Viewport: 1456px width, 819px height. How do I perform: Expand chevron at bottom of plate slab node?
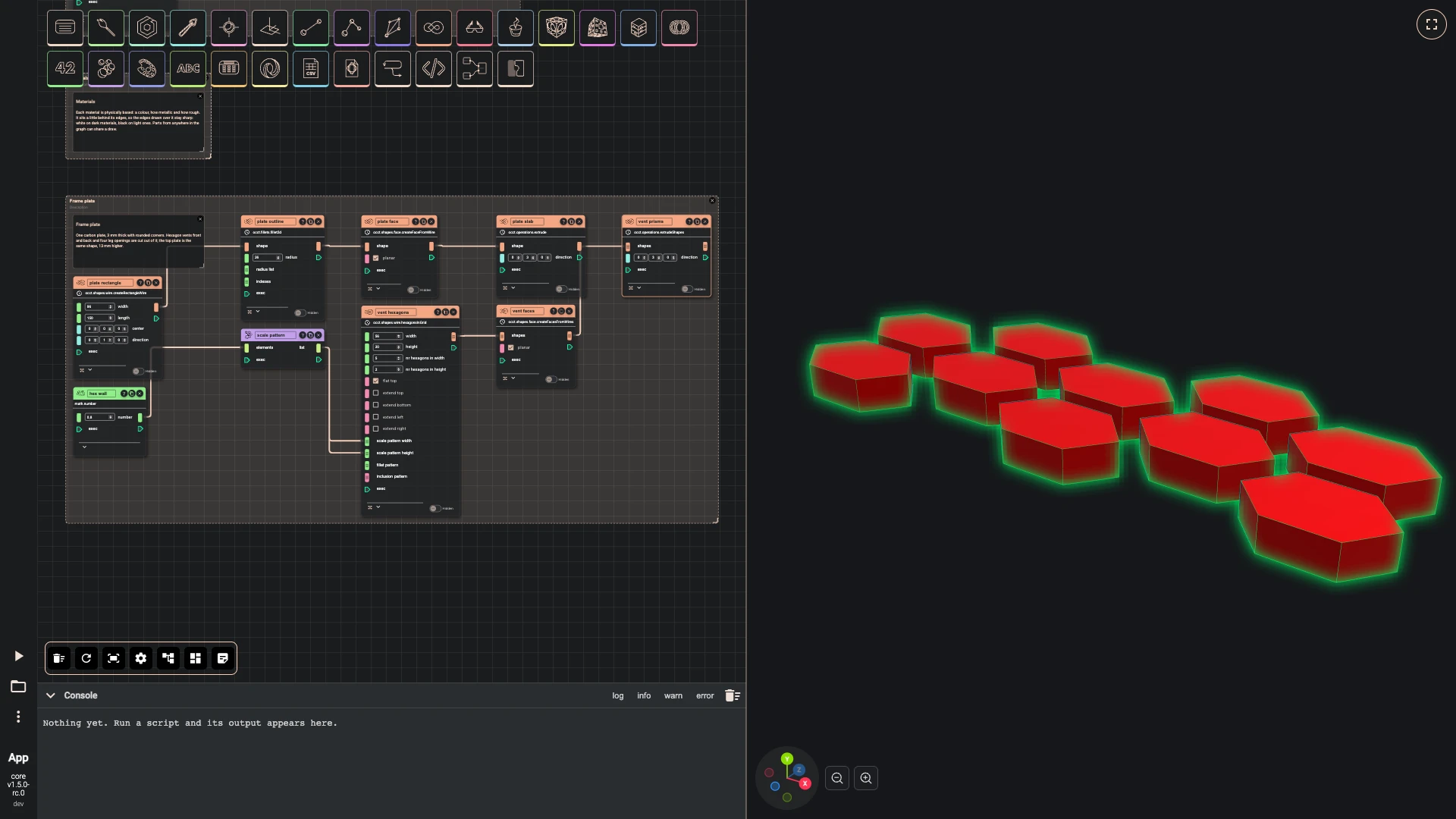tap(513, 287)
